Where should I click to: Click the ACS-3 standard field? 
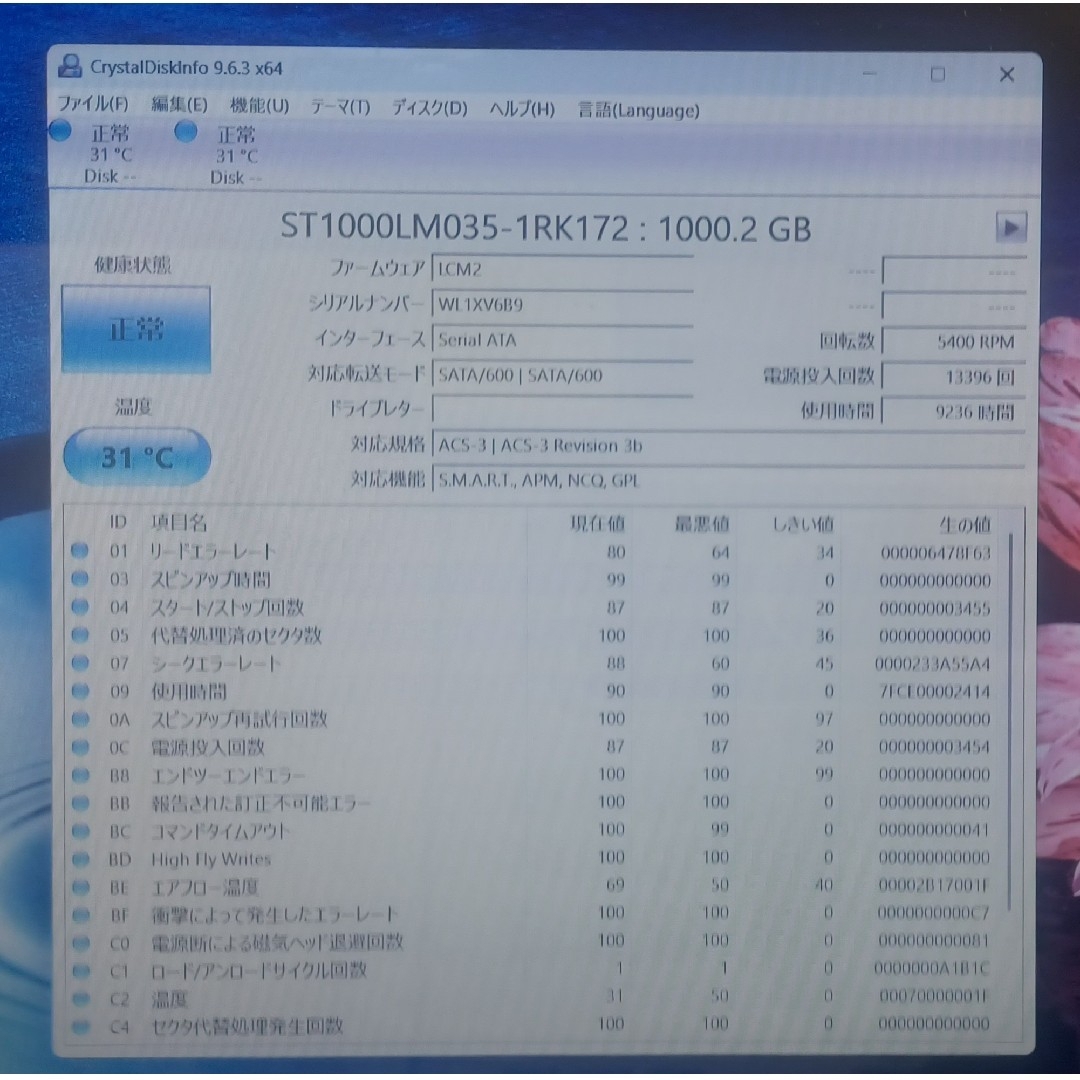(x=729, y=446)
